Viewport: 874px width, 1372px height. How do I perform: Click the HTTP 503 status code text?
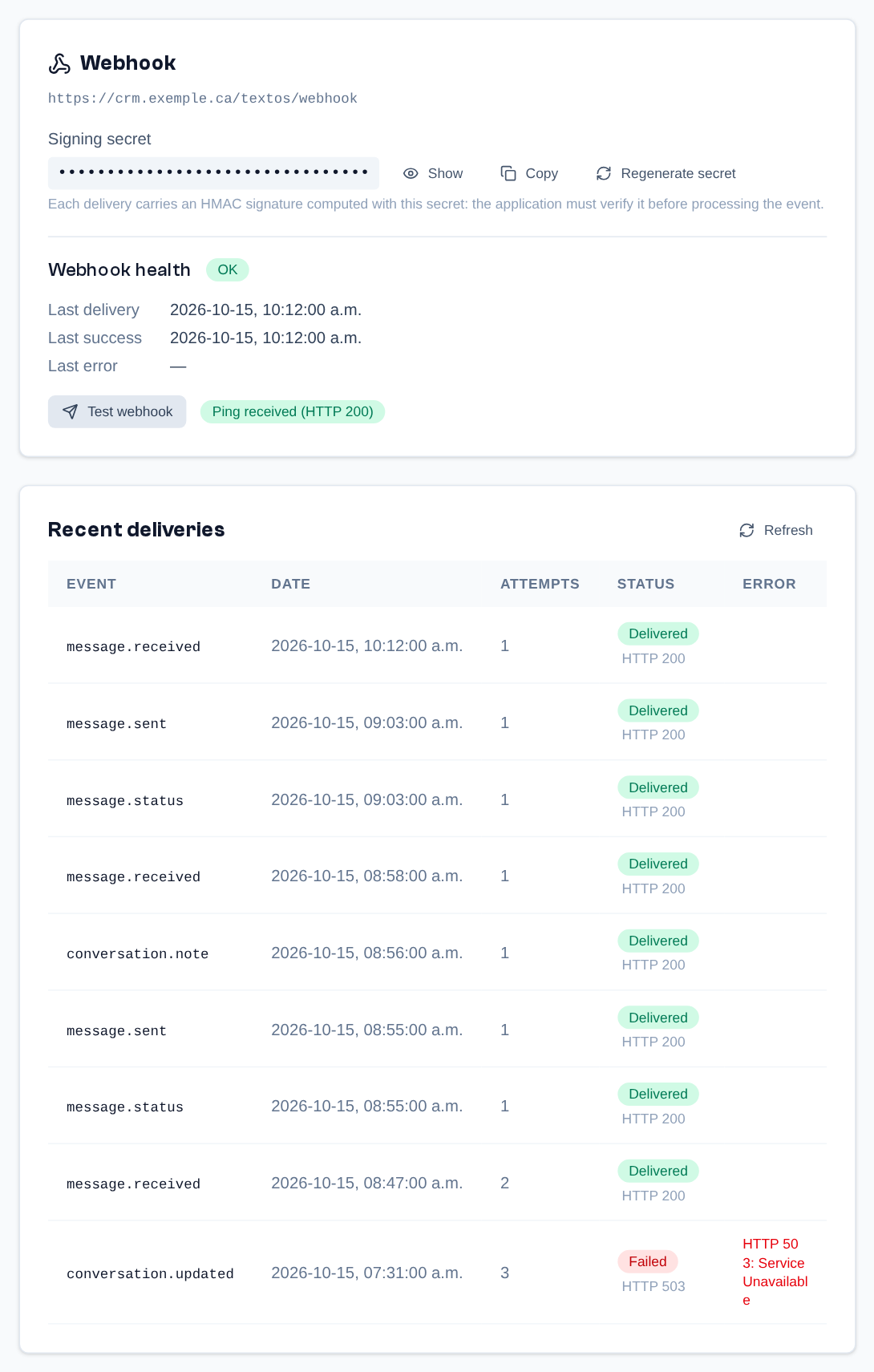click(653, 1286)
